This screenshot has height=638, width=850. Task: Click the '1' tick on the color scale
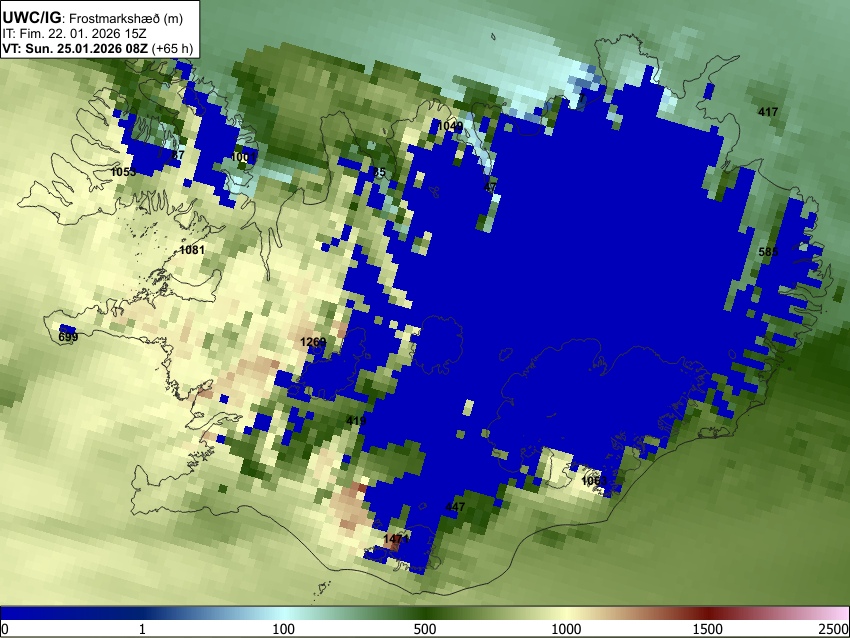[142, 629]
